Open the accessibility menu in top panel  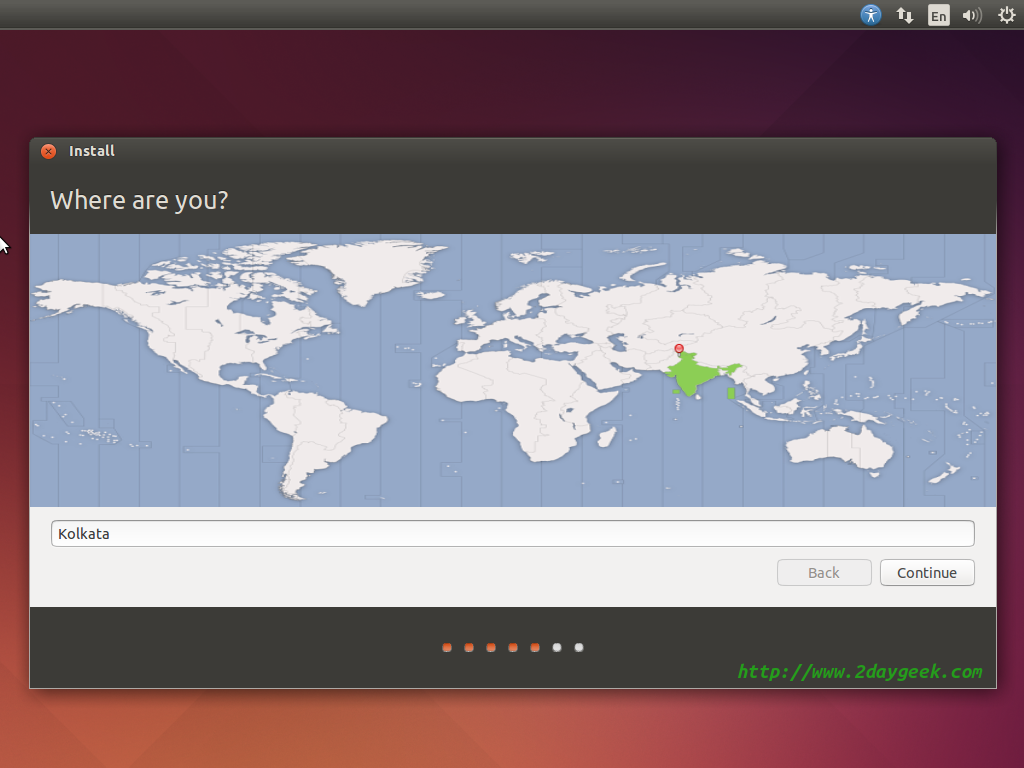coord(871,15)
